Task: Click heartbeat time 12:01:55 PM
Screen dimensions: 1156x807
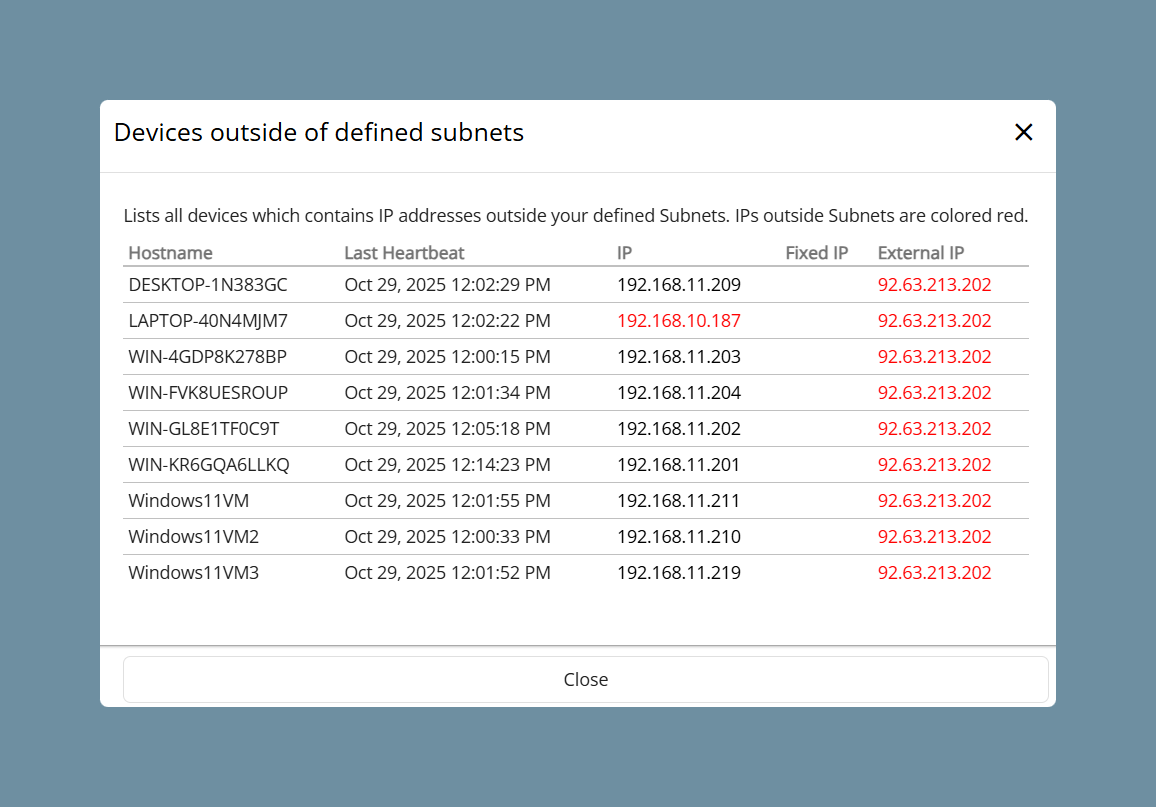Action: click(x=499, y=501)
